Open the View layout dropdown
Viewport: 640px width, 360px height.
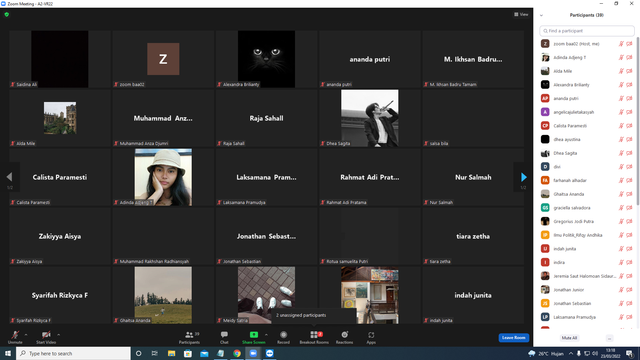pos(521,14)
